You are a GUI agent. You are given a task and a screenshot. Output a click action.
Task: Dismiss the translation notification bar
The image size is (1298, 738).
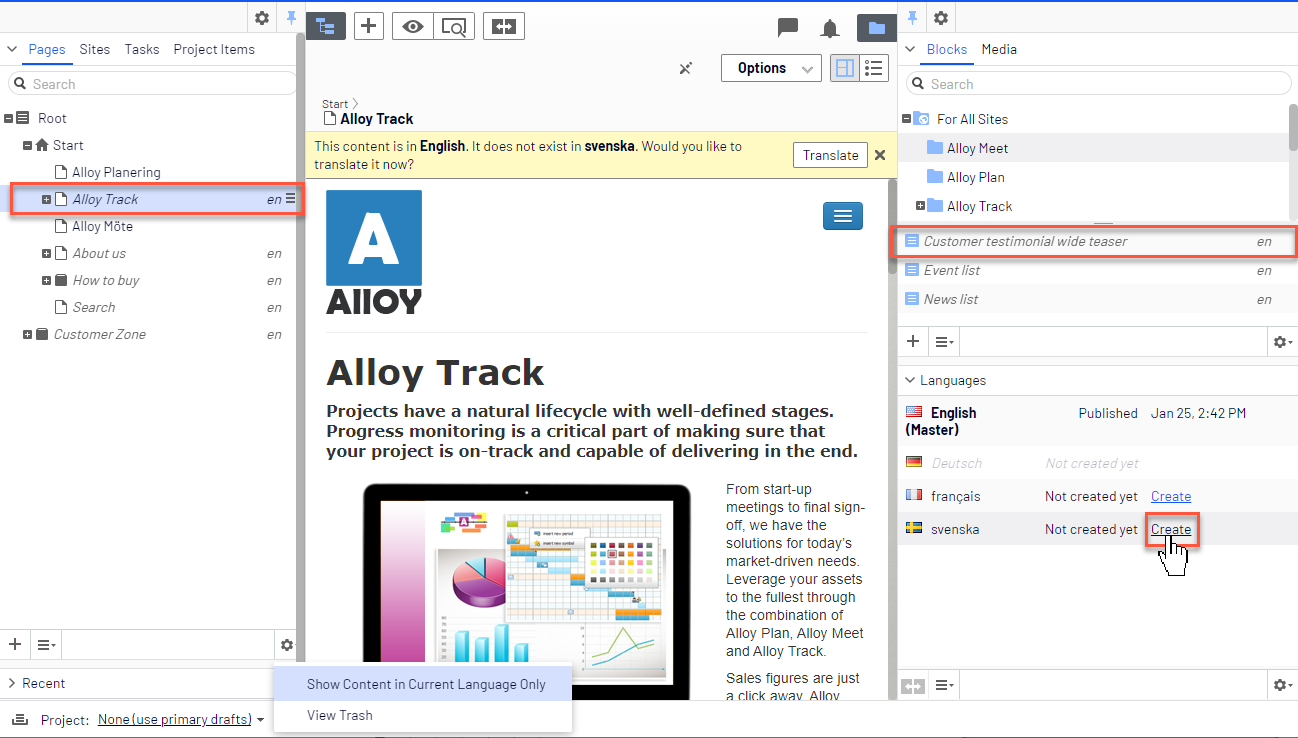point(880,155)
